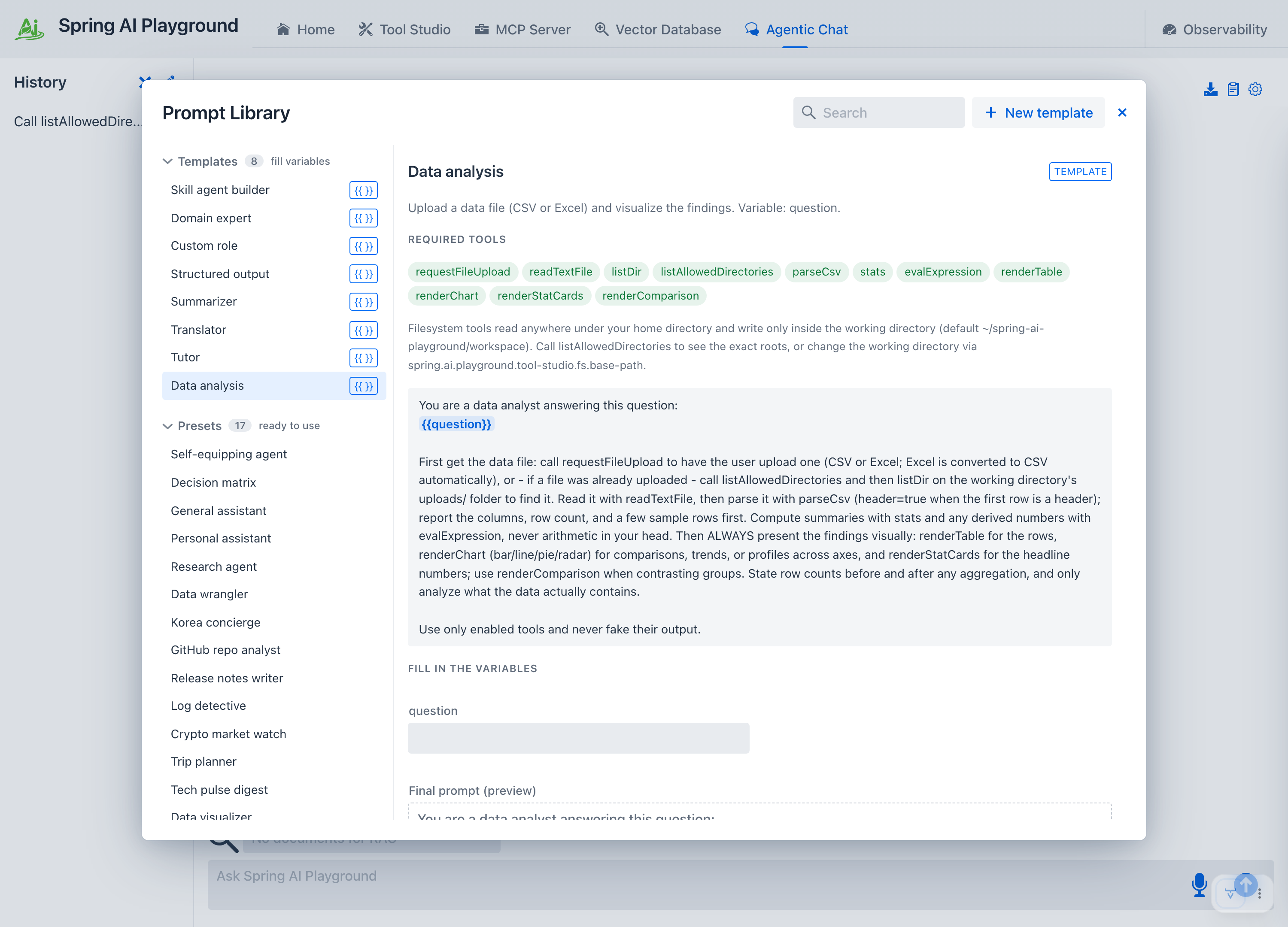
Task: Click the Spring AI Playground logo icon
Action: (30, 29)
